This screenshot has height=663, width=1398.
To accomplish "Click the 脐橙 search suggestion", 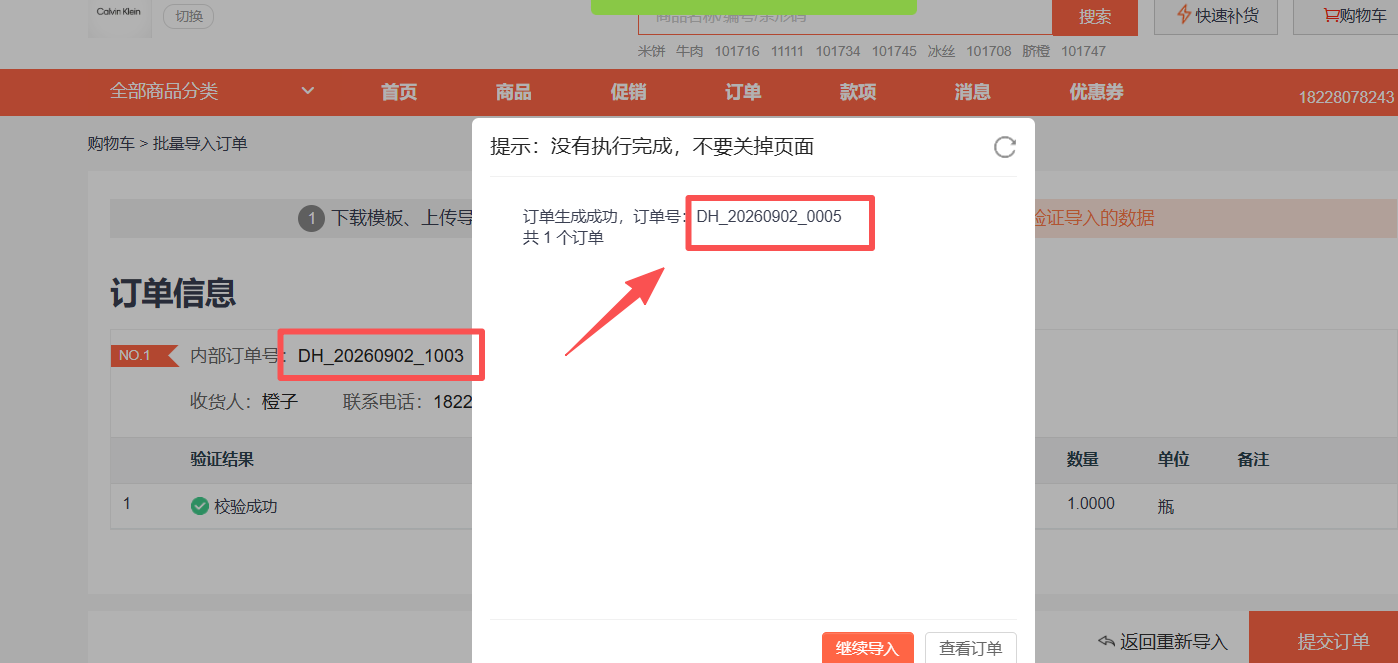I will pyautogui.click(x=1036, y=51).
